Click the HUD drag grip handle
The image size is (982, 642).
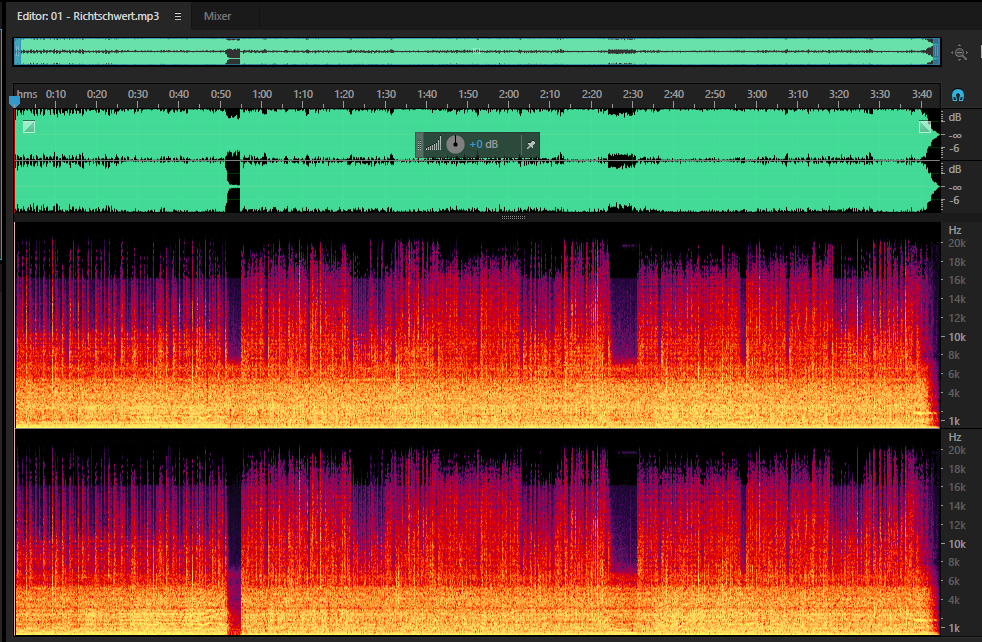click(420, 145)
